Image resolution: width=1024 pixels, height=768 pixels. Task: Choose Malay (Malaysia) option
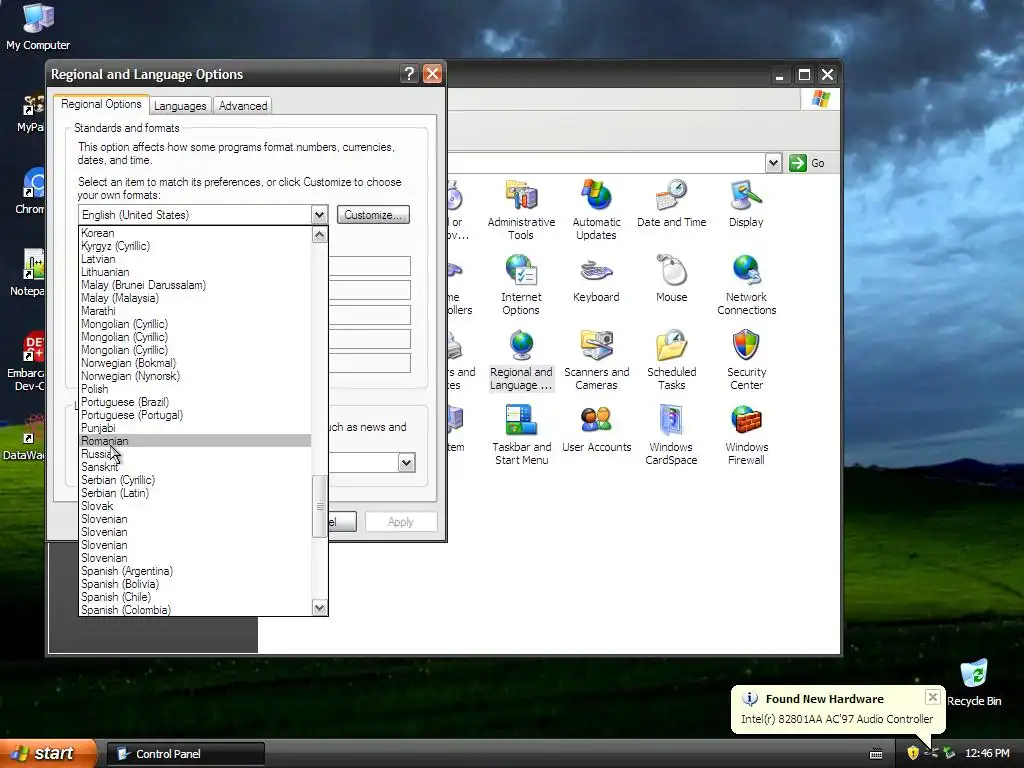point(195,298)
